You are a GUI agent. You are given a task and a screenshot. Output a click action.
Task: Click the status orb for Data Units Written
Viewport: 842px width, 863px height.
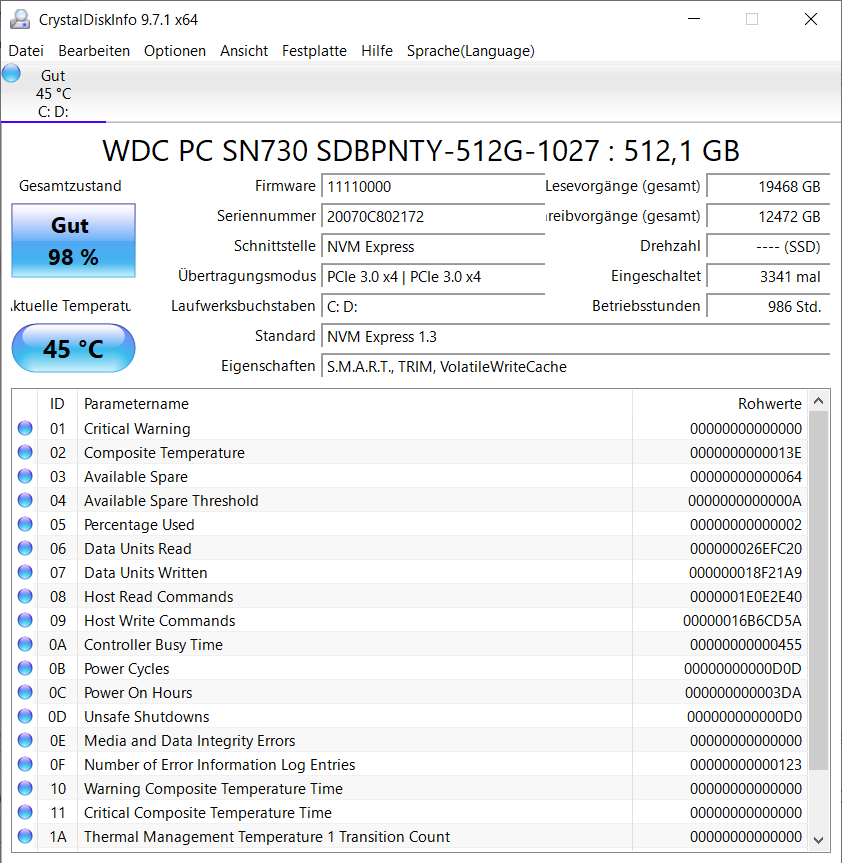(x=25, y=572)
